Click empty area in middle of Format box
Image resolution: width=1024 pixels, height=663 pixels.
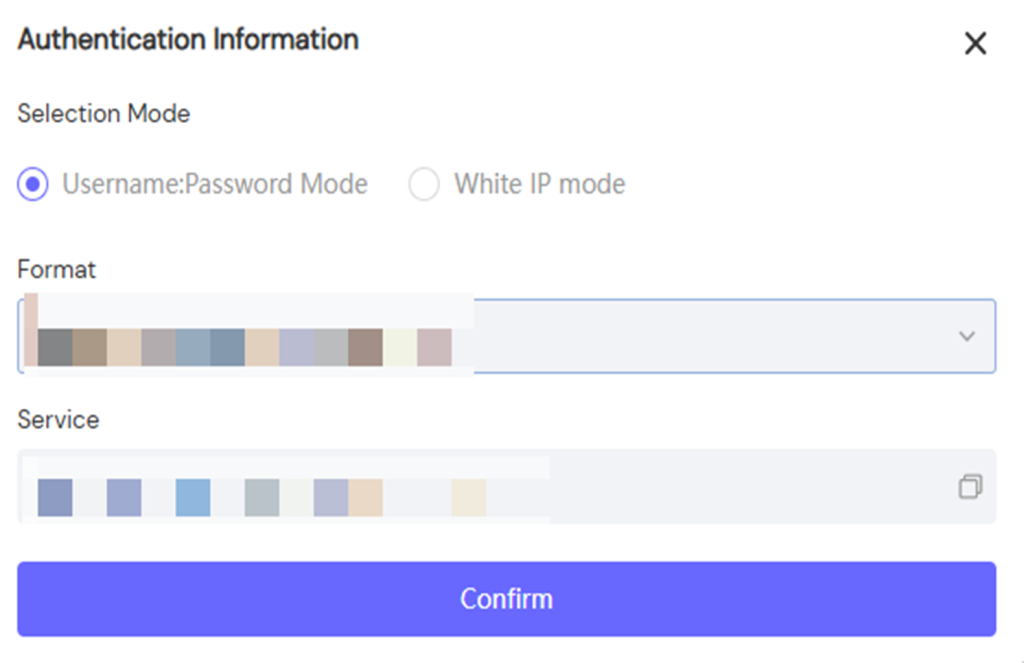[x=700, y=336]
